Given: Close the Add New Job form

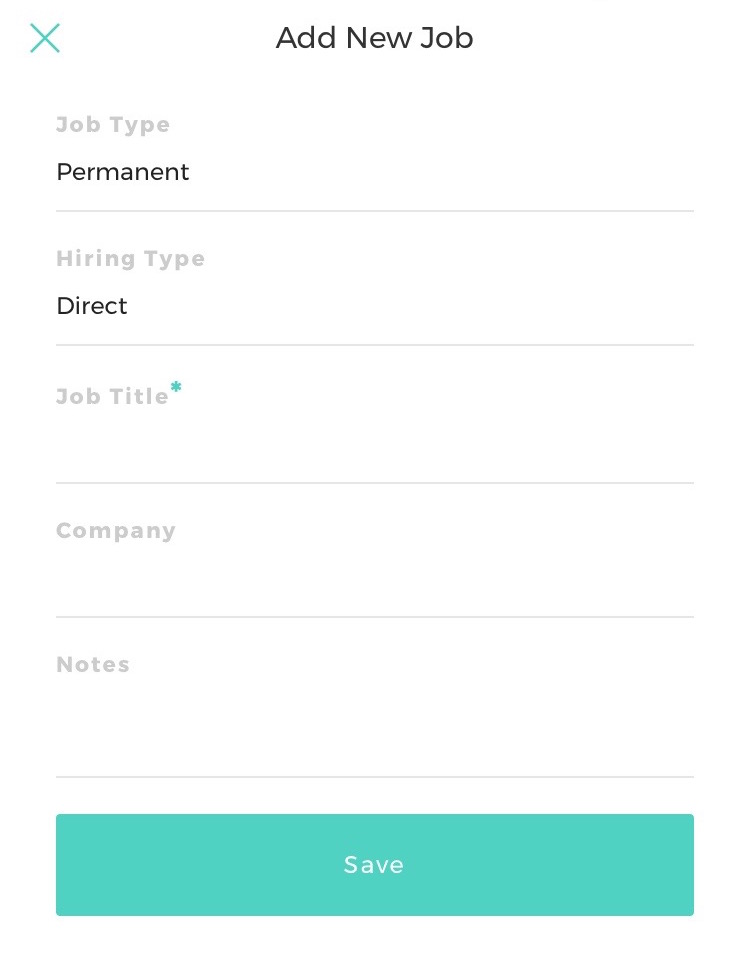Looking at the screenshot, I should click(x=45, y=38).
